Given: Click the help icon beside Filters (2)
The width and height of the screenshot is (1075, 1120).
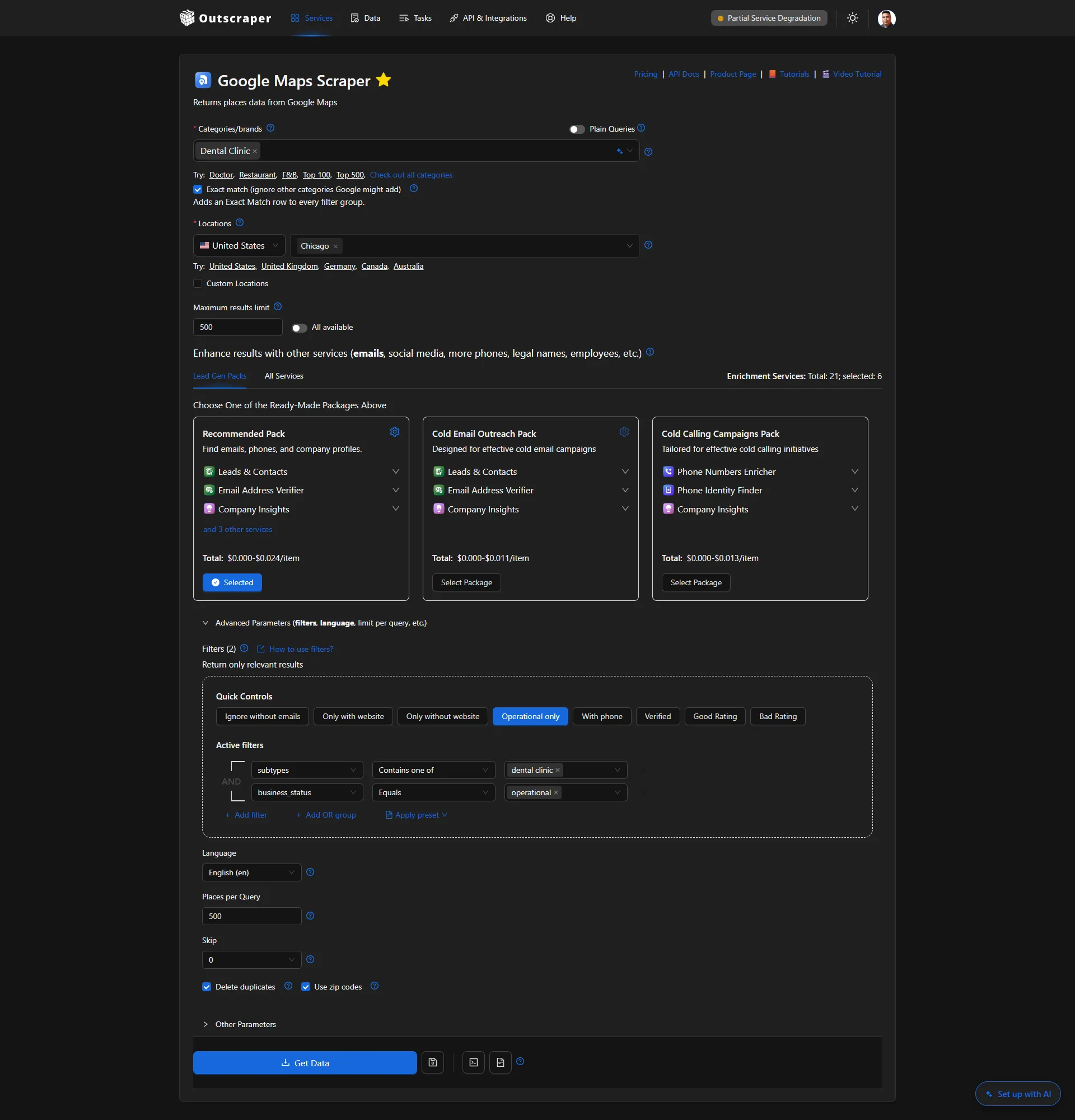Looking at the screenshot, I should [244, 648].
